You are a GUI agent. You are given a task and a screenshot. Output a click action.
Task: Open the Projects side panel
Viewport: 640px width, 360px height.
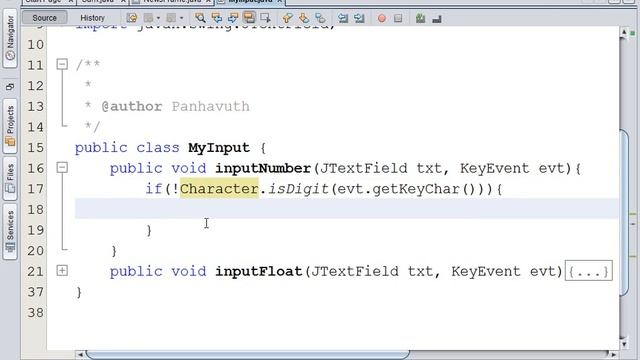pyautogui.click(x=10, y=126)
